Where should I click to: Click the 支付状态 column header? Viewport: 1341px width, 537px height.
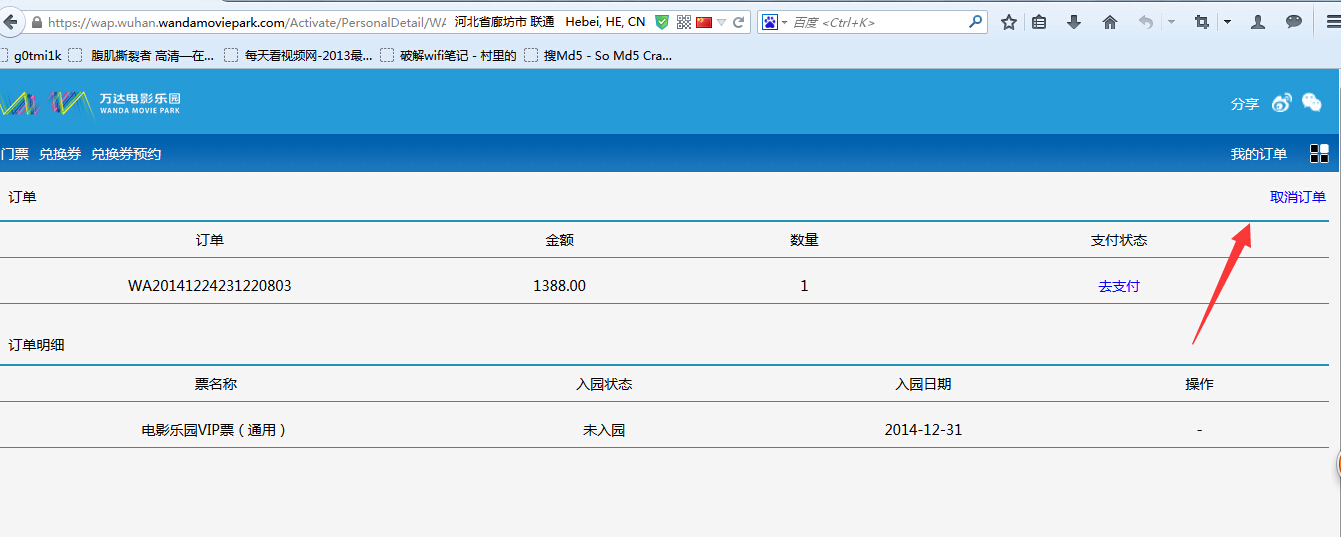click(1119, 240)
